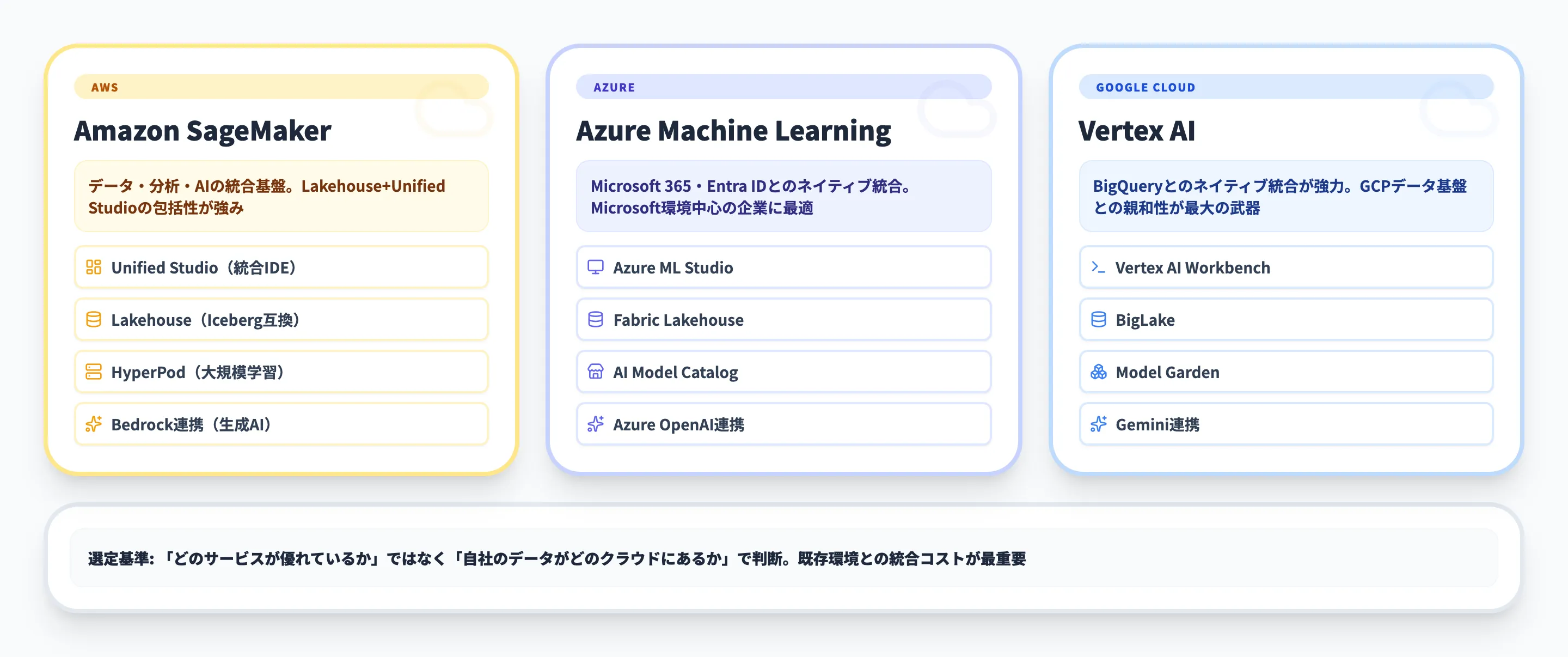Click the BigLake database icon
1568x657 pixels.
coord(1098,320)
